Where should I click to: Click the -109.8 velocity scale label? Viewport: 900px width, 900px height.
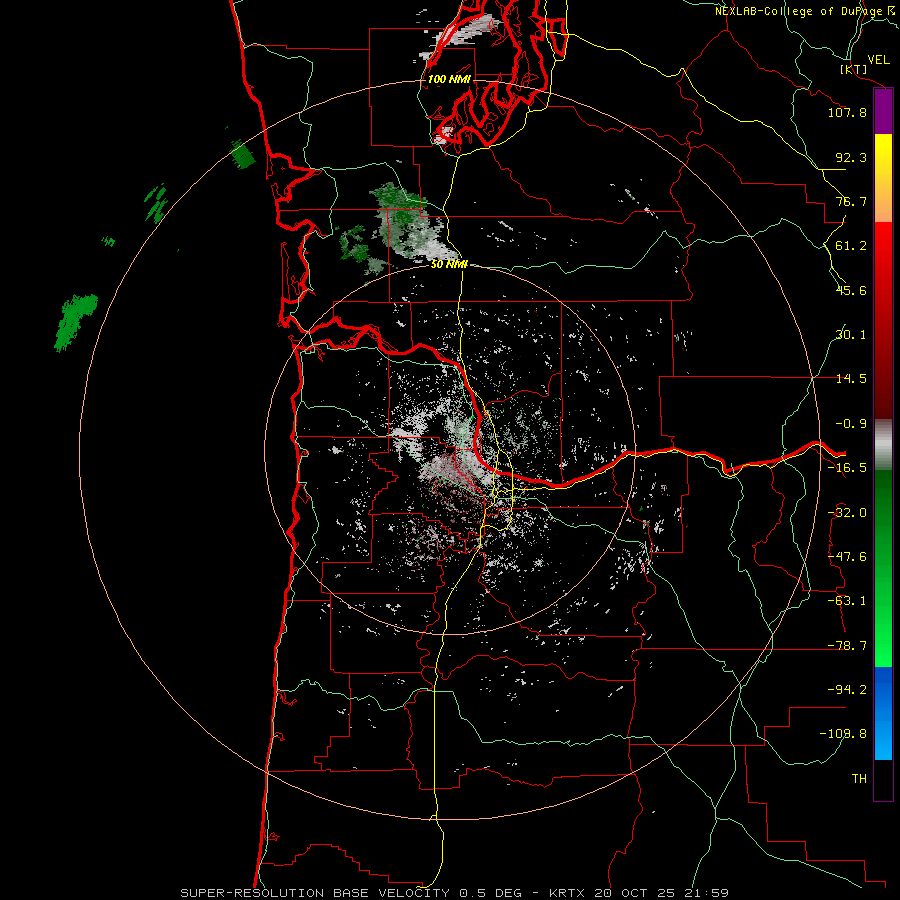(x=843, y=734)
